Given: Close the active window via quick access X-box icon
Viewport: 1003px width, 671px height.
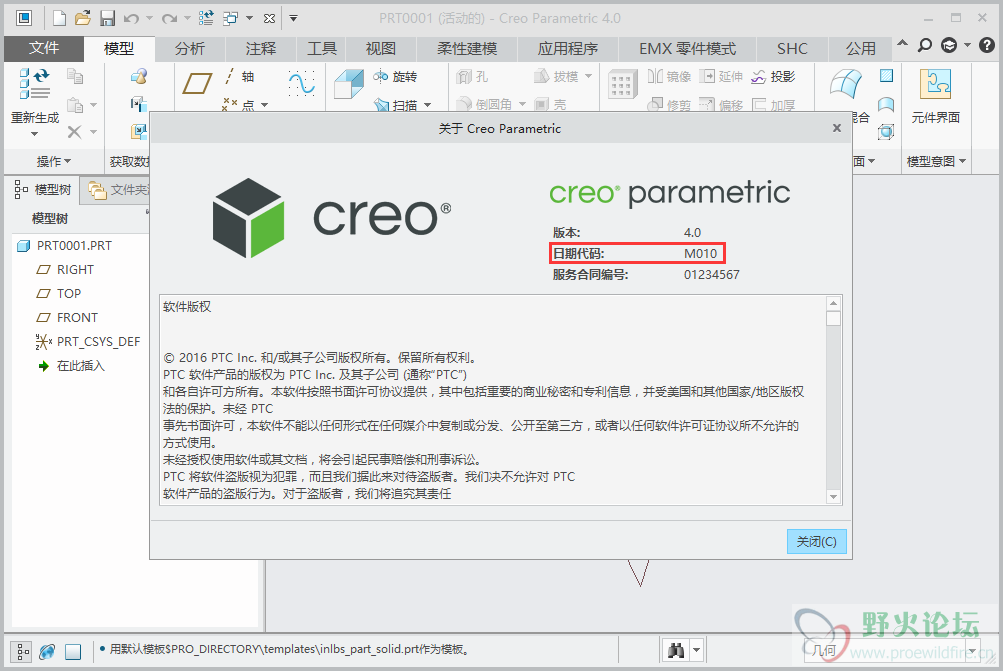Looking at the screenshot, I should [x=269, y=19].
